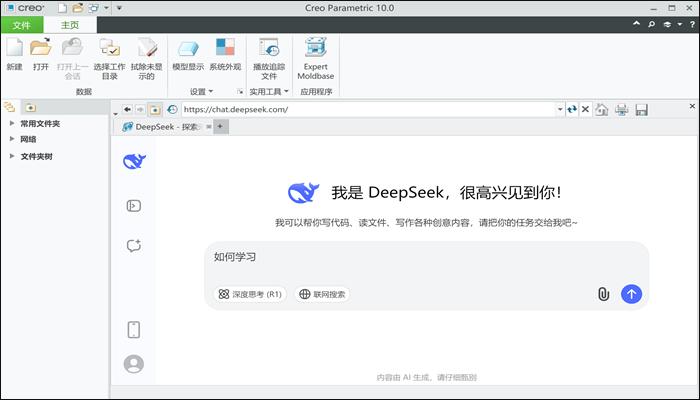The image size is (700, 400).
Task: Click the New file icon in quick access toolbar
Action: point(63,8)
